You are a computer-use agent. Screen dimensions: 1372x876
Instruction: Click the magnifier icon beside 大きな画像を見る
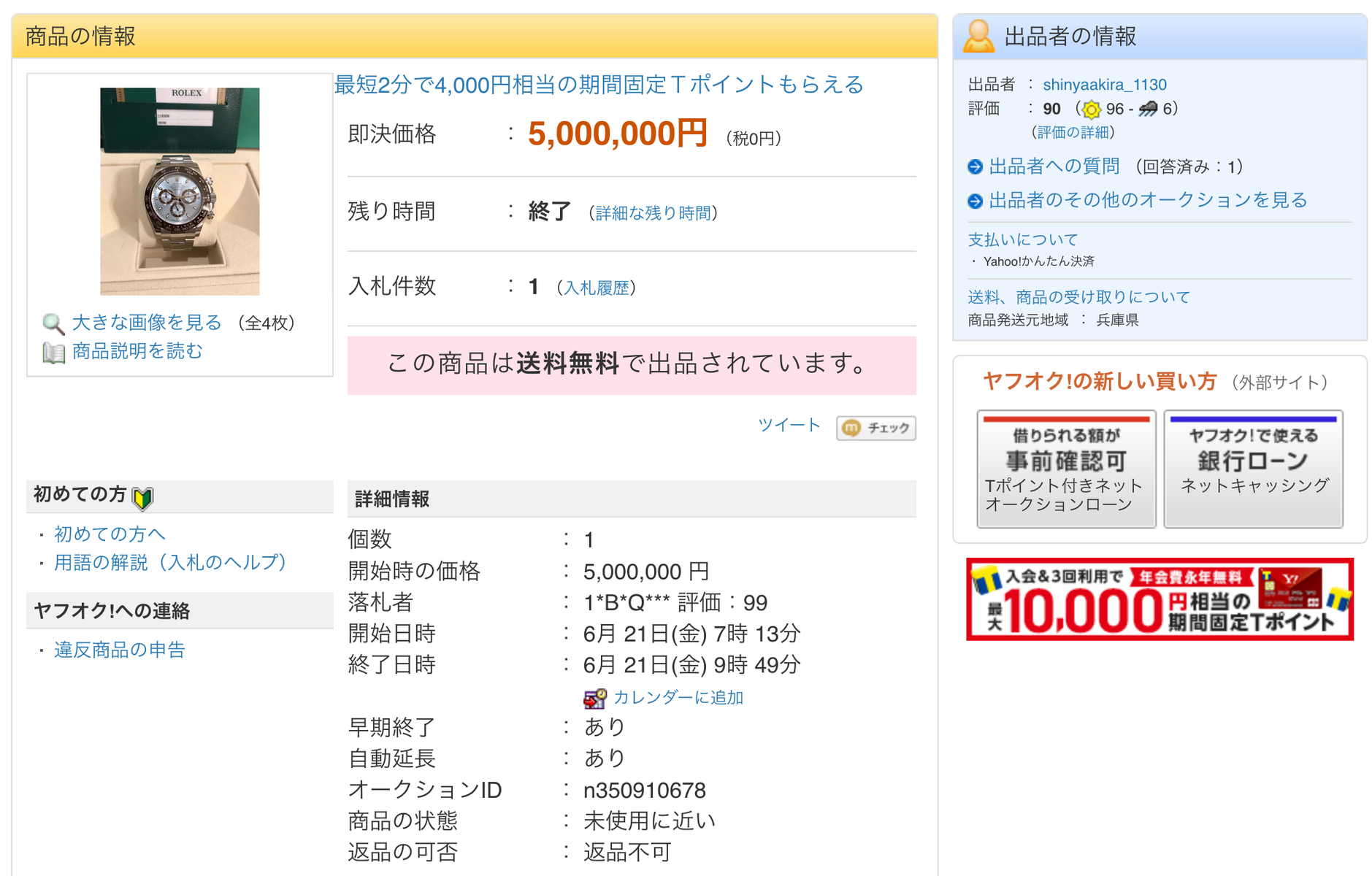tap(53, 323)
